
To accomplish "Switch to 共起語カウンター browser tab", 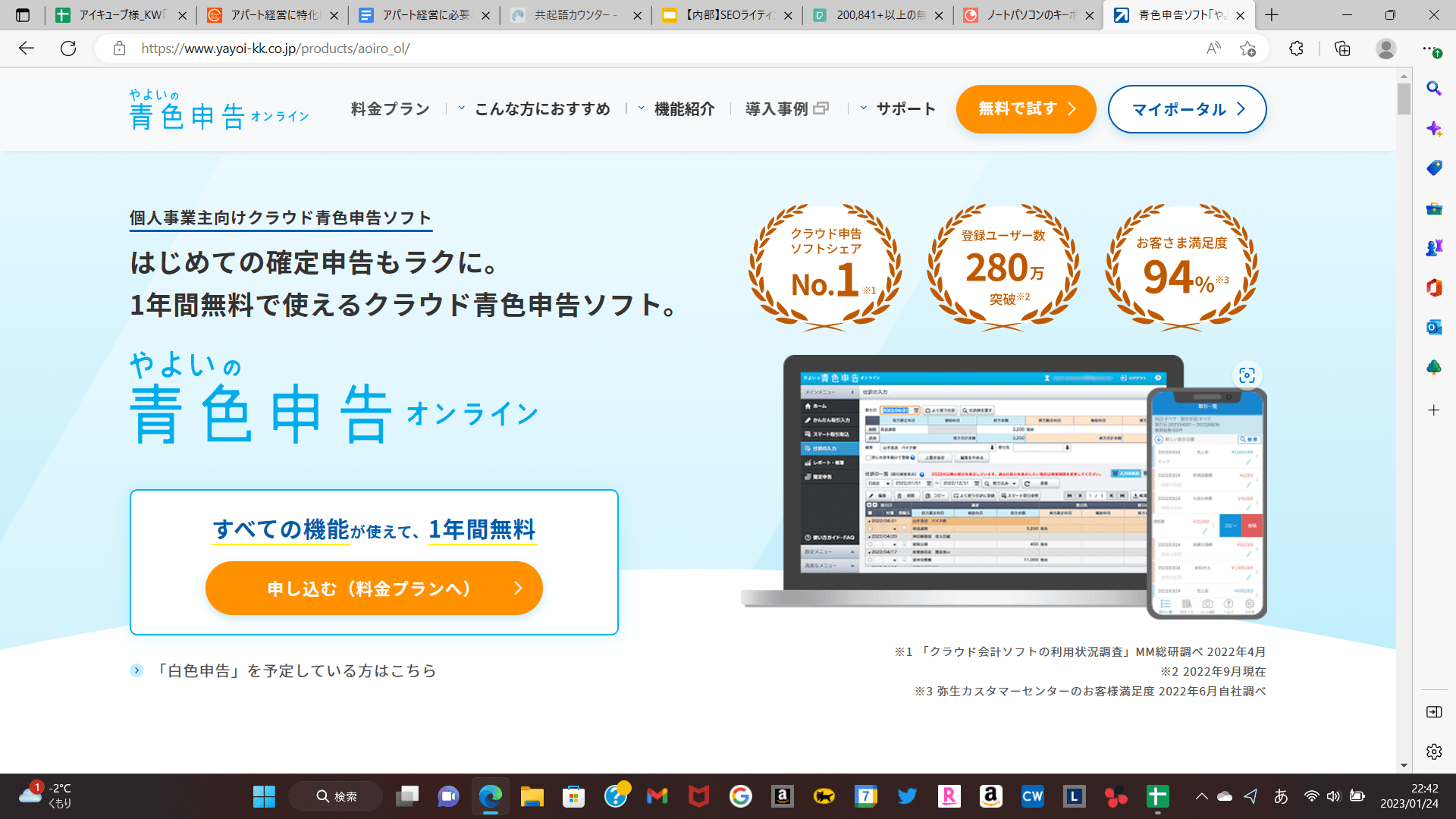I will [575, 15].
